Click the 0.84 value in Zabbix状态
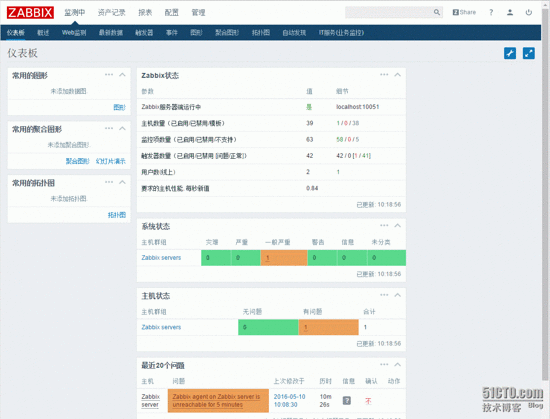The height and width of the screenshot is (419, 550). [x=312, y=188]
